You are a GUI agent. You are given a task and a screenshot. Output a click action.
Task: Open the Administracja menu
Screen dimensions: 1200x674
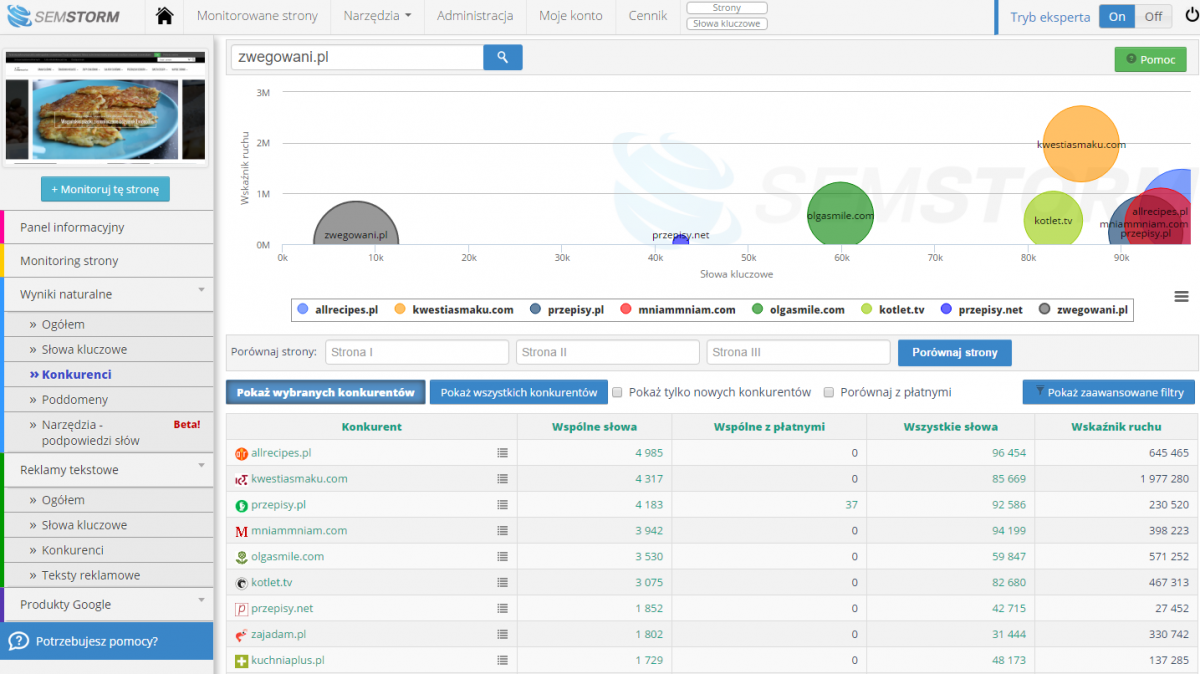pyautogui.click(x=475, y=16)
